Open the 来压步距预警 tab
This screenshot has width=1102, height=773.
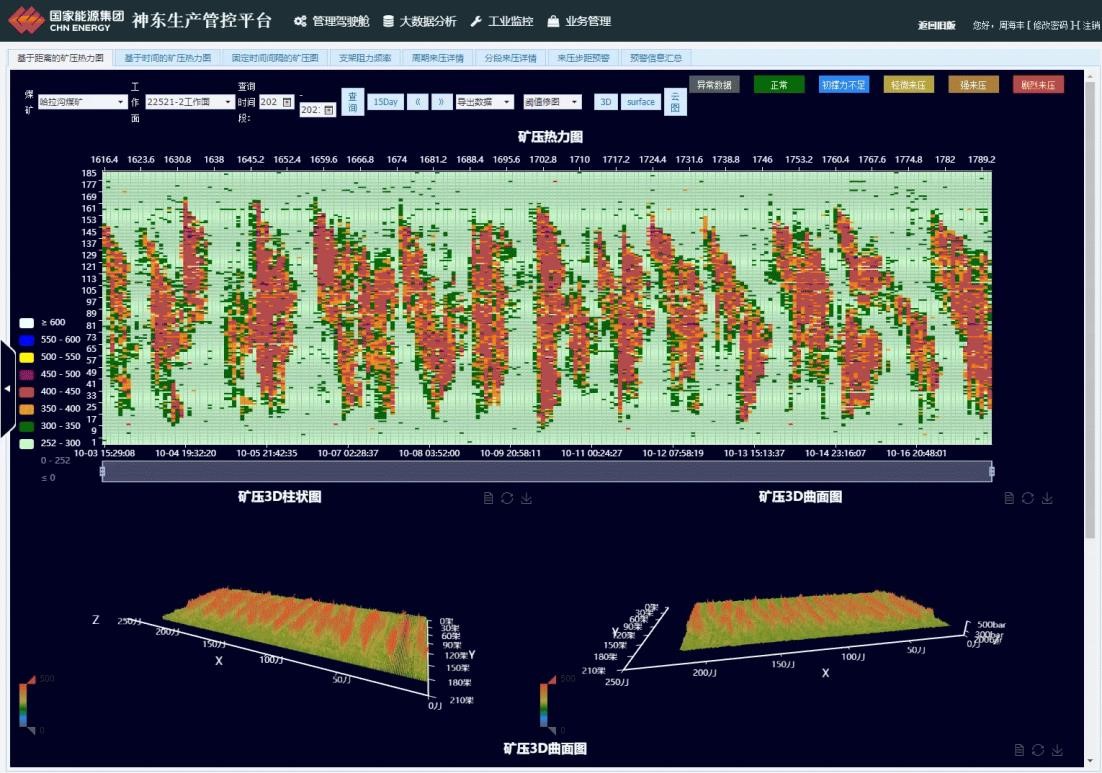click(x=583, y=58)
